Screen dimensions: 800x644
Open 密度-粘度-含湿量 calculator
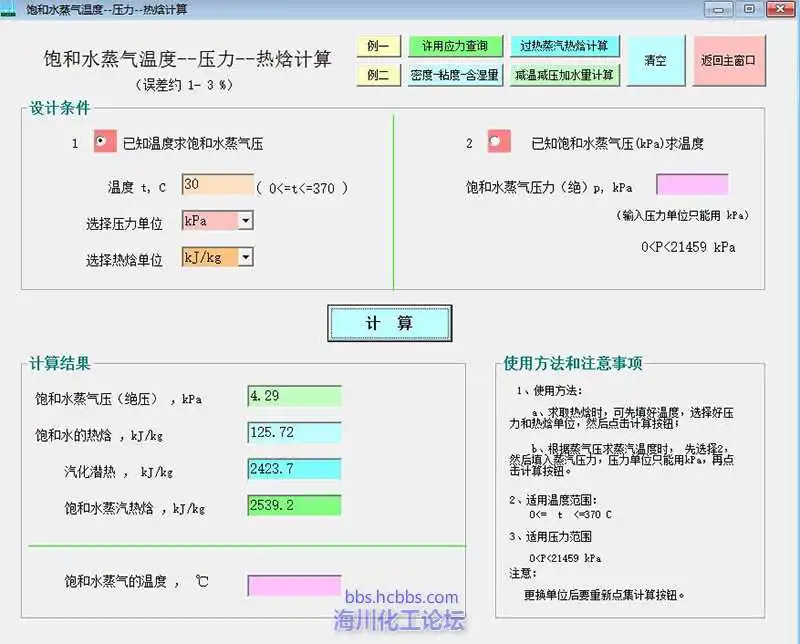tap(455, 75)
